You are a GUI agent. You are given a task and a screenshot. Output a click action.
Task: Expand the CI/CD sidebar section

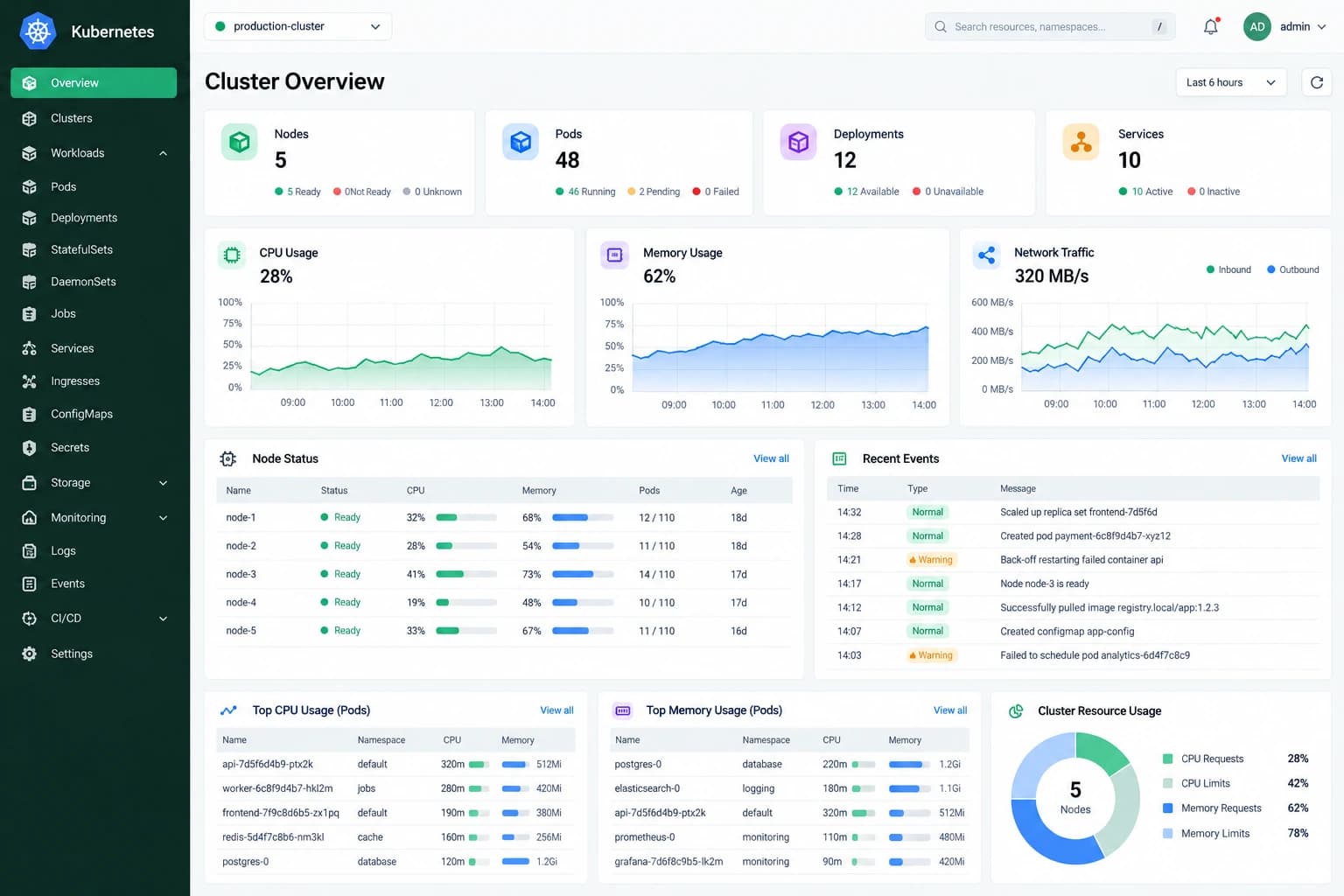pyautogui.click(x=163, y=619)
